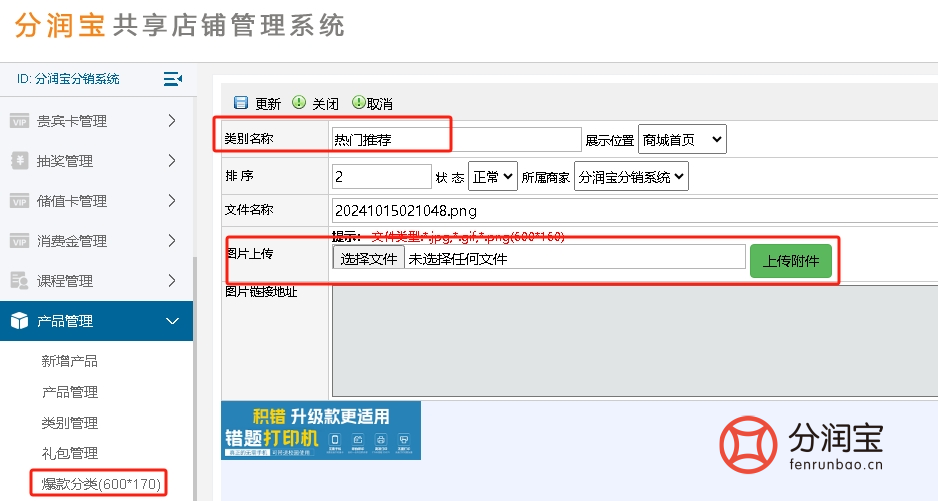
Task: Expand the 贵宾卡管理 chevron
Action: 172,121
